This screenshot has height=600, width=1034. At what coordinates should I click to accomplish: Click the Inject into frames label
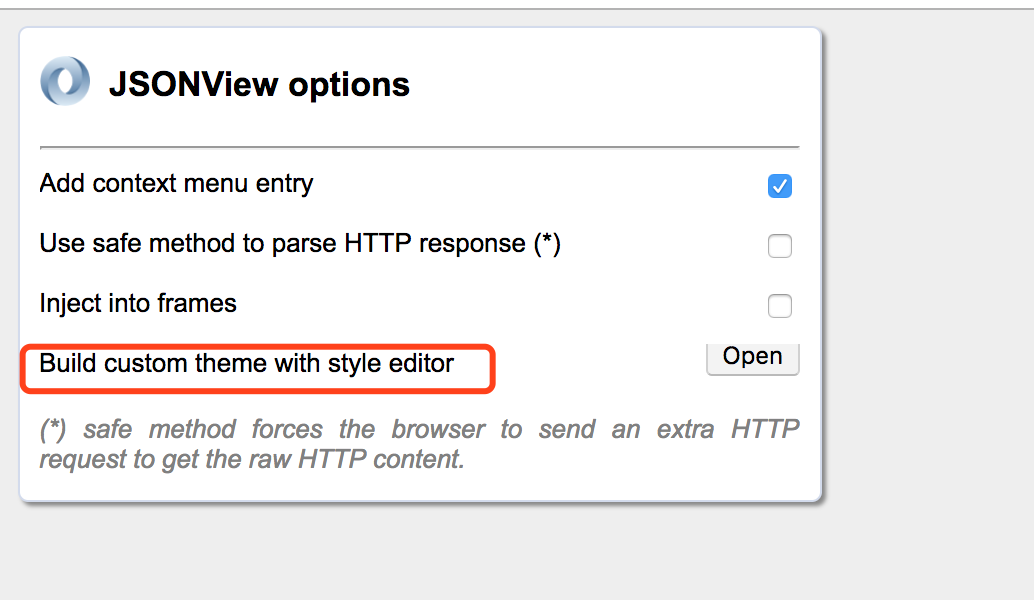(x=138, y=303)
